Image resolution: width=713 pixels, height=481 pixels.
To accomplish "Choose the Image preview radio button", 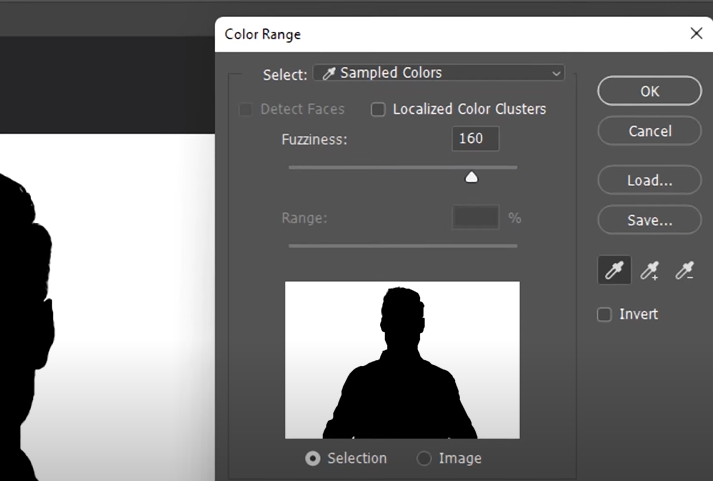I will click(x=424, y=458).
